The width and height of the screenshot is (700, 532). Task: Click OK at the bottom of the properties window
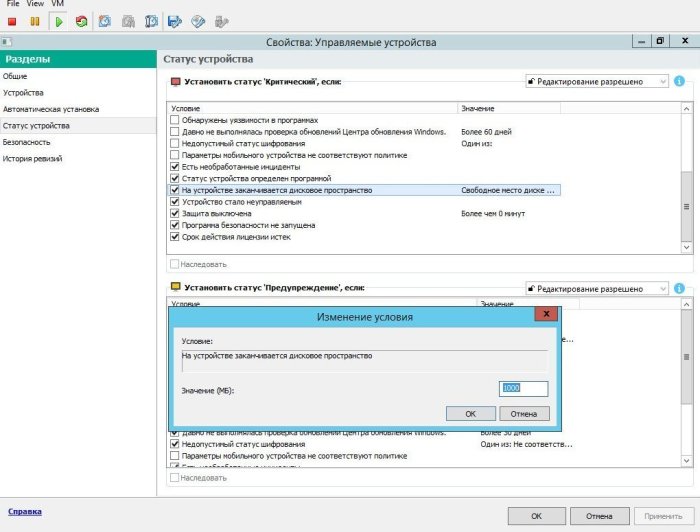tap(536, 516)
